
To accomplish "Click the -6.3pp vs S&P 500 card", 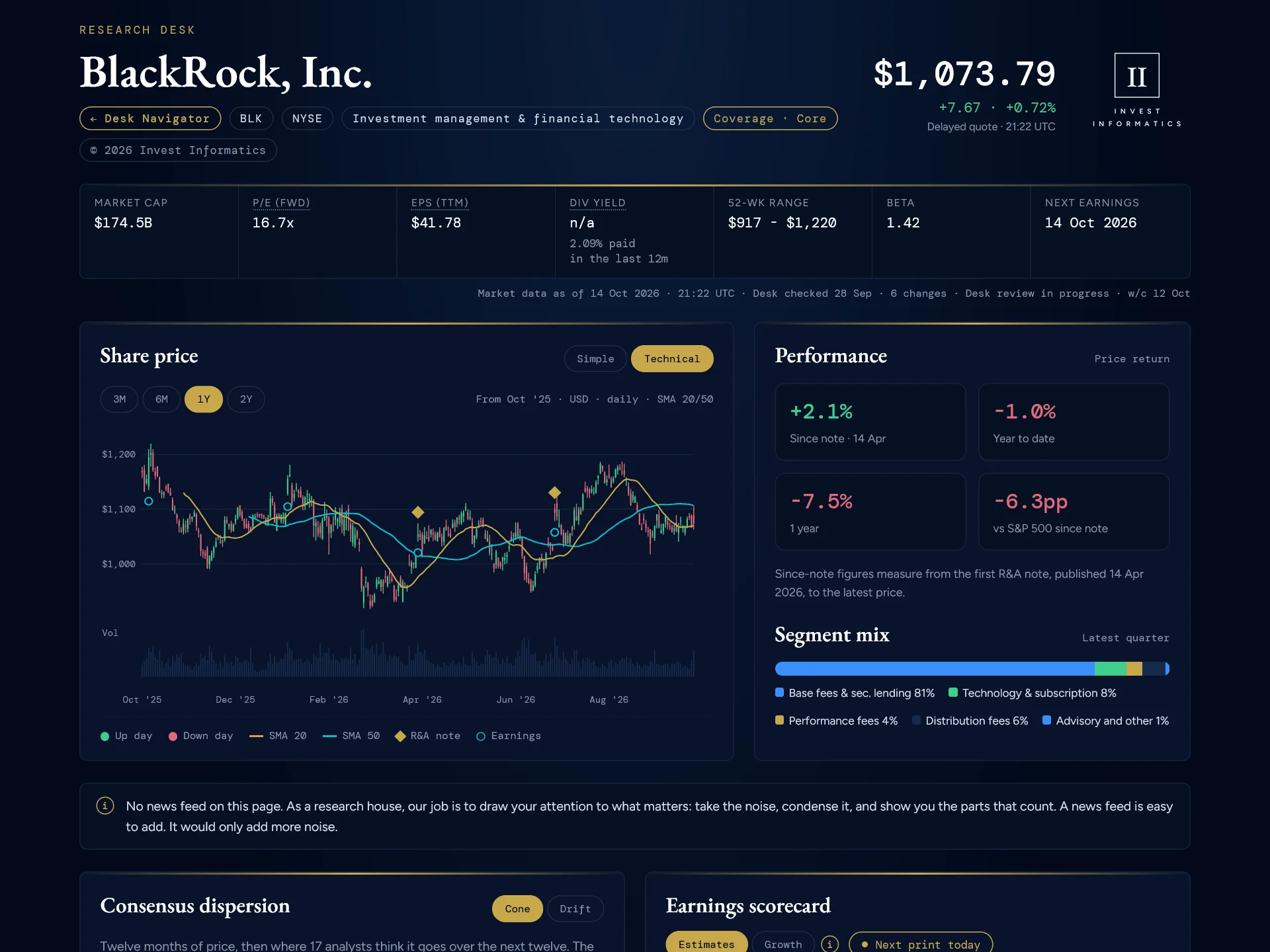I will point(1074,512).
